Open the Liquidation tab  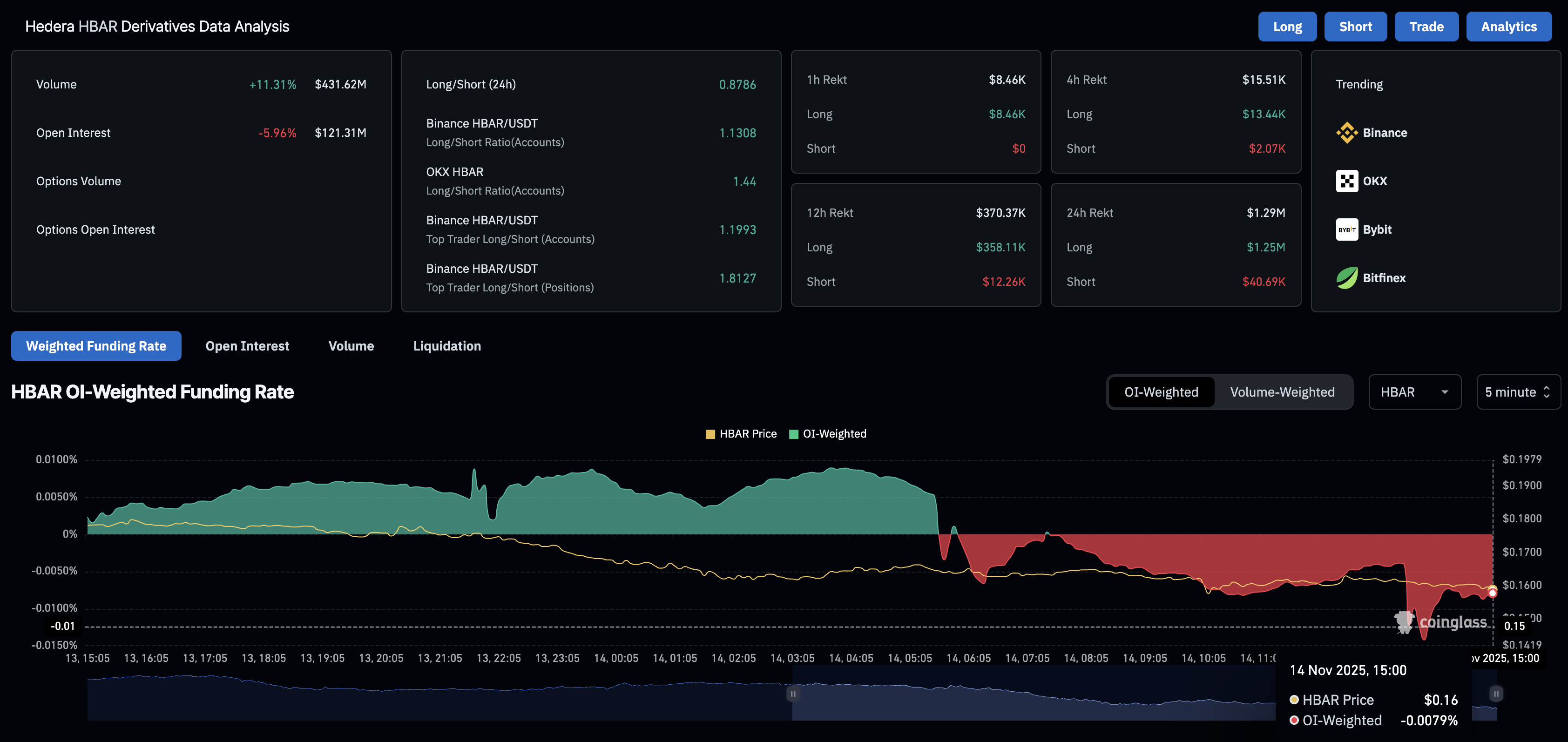[447, 346]
